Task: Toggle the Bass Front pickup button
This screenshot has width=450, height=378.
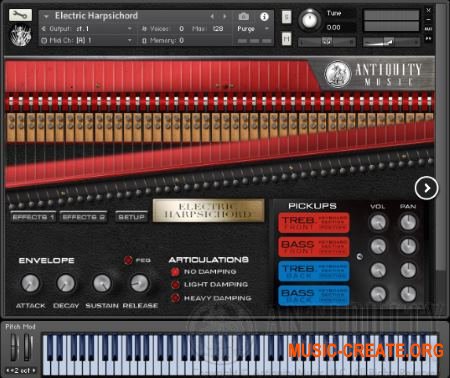Action: pos(313,247)
